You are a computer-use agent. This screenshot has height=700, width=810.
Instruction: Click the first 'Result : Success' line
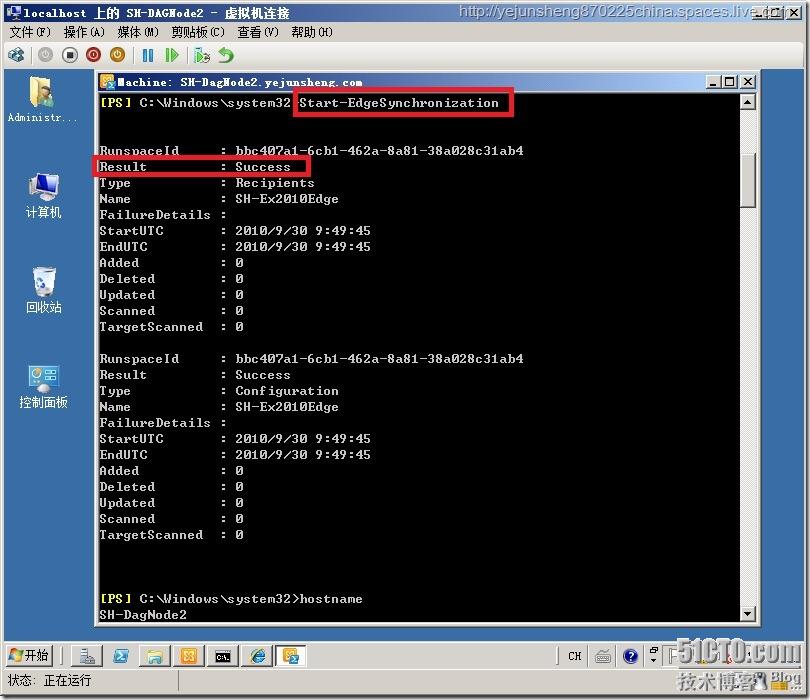pyautogui.click(x=195, y=167)
